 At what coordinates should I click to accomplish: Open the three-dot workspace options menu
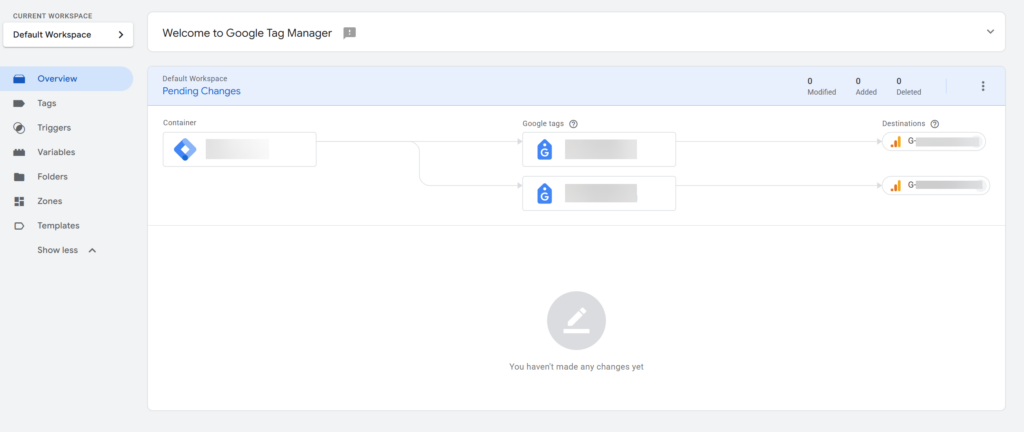[983, 86]
